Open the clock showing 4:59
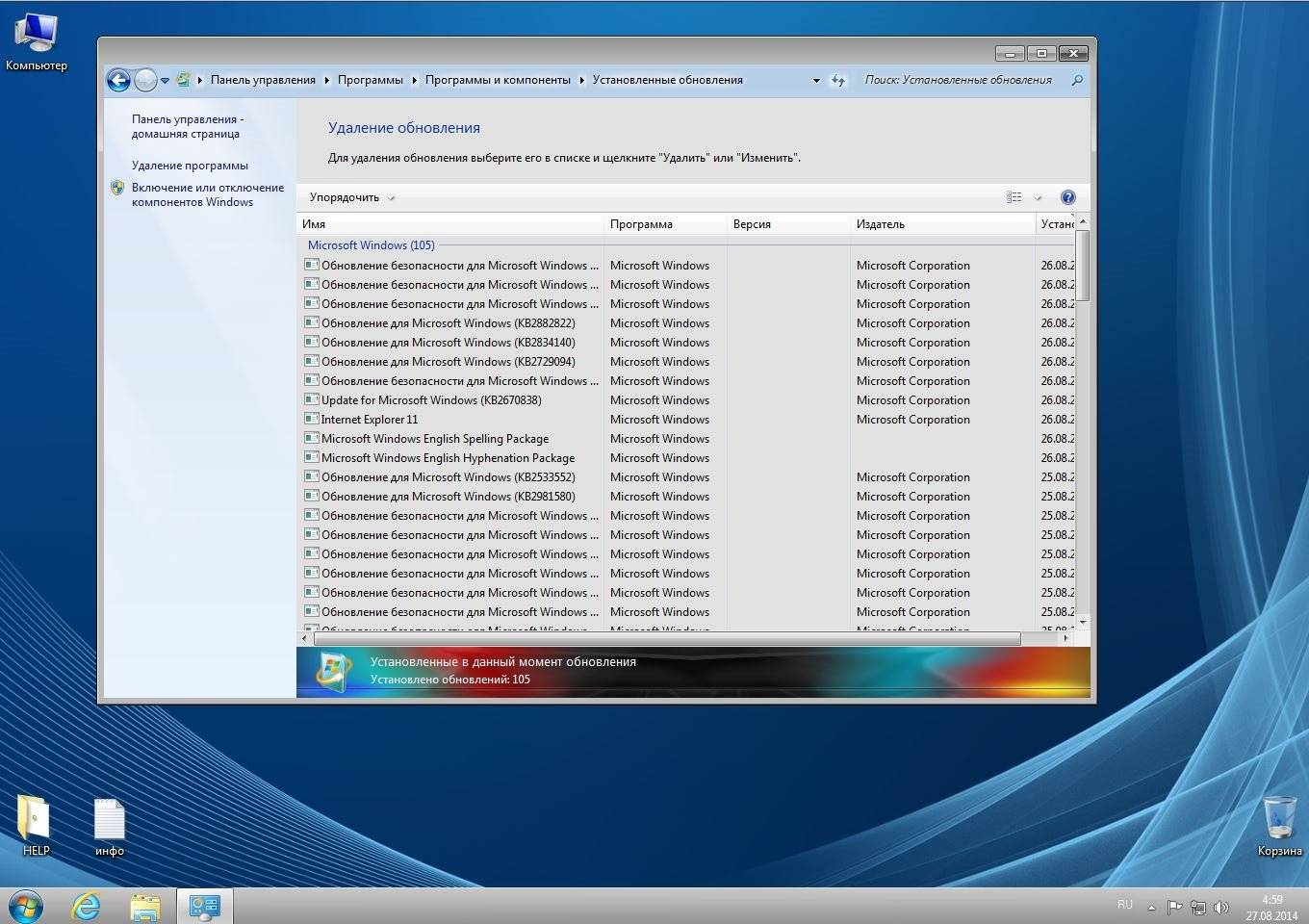 1271,907
